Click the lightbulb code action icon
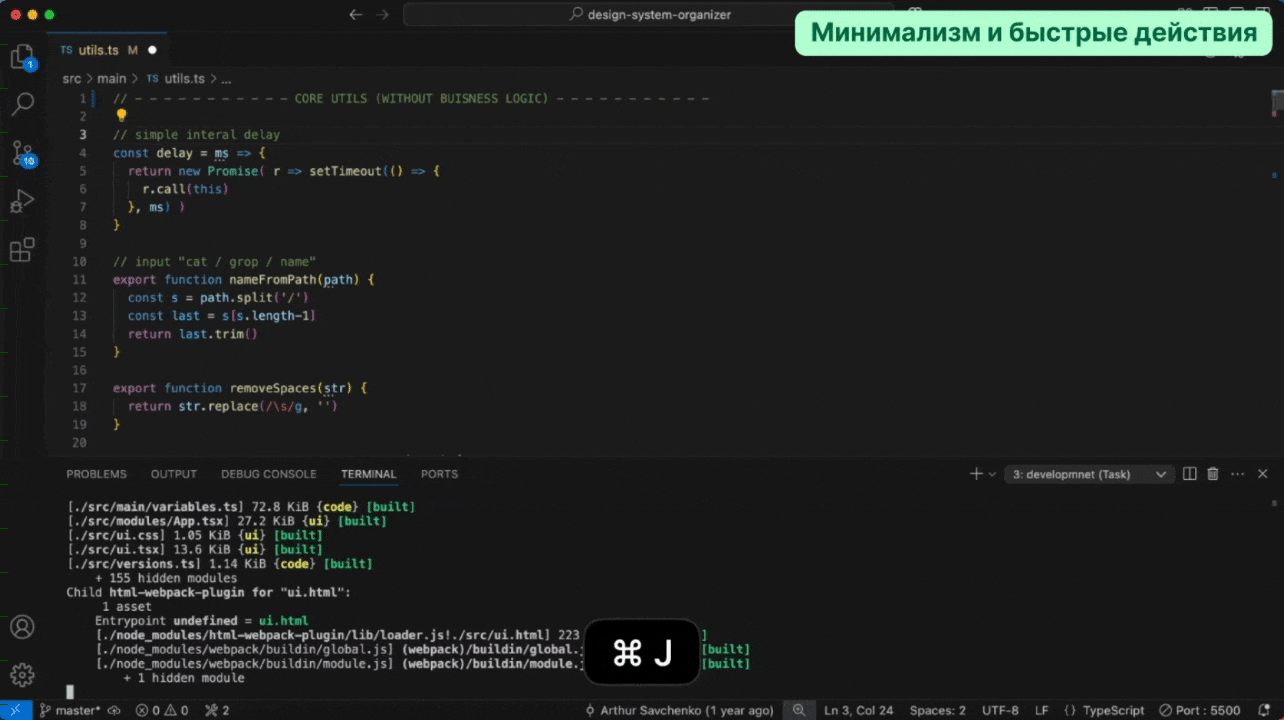Image resolution: width=1284 pixels, height=720 pixels. coord(122,116)
